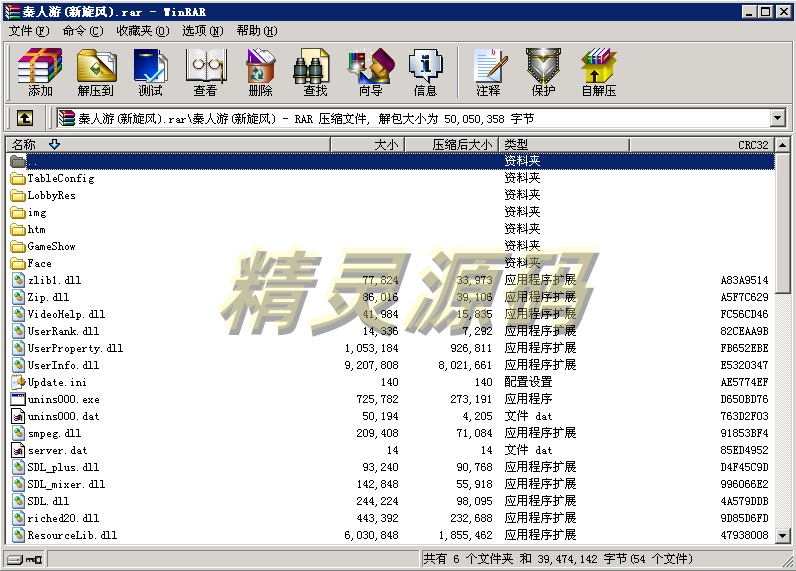Open the 文件(F) menu

tap(29, 31)
